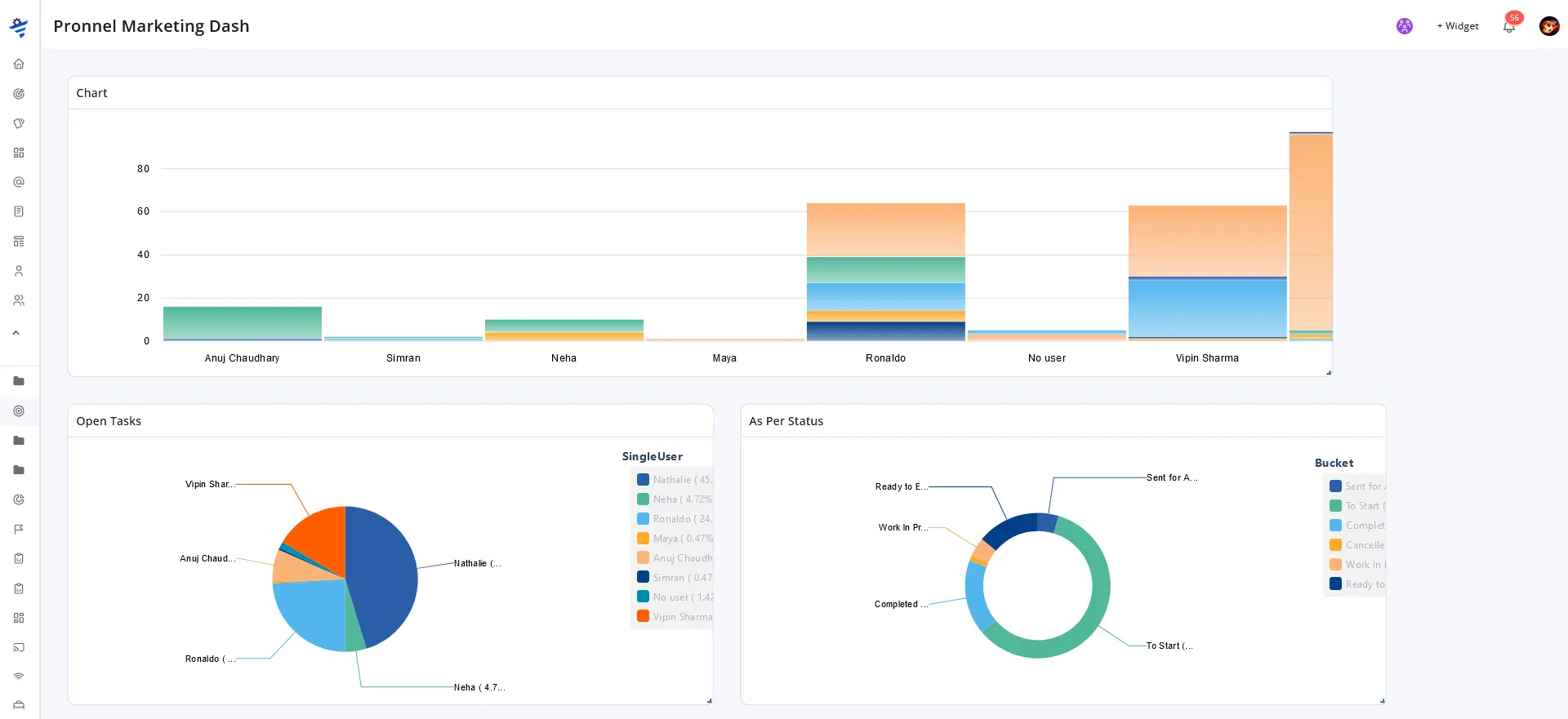
Task: Open the folder icon just above the pie-chart icon
Action: (19, 470)
